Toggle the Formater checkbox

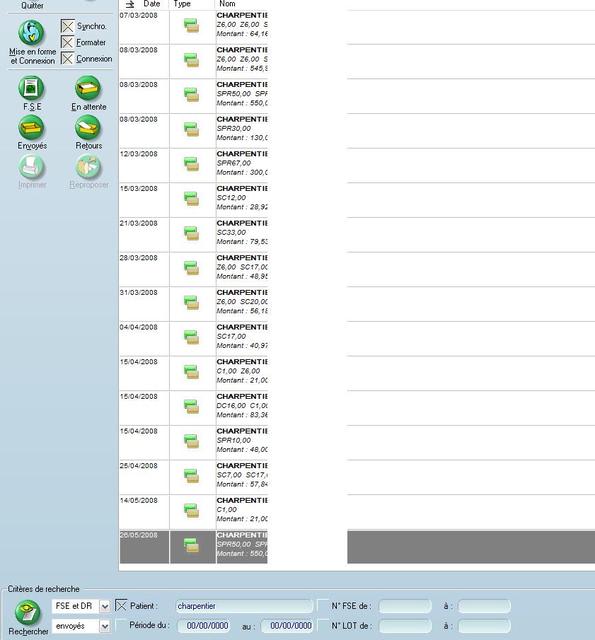67,42
